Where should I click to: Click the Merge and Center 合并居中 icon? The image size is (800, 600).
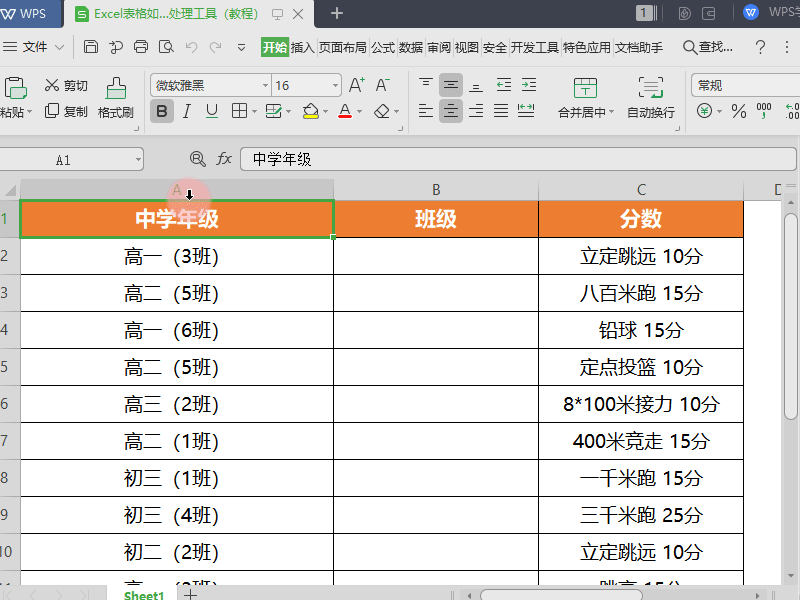(x=585, y=88)
